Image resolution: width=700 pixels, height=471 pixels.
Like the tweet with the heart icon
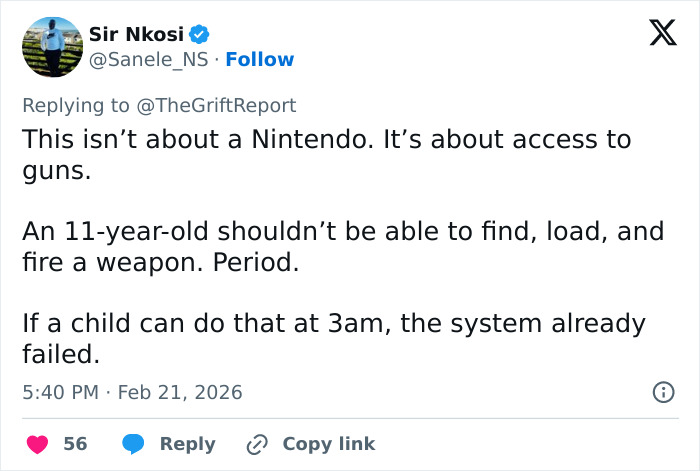pos(35,444)
